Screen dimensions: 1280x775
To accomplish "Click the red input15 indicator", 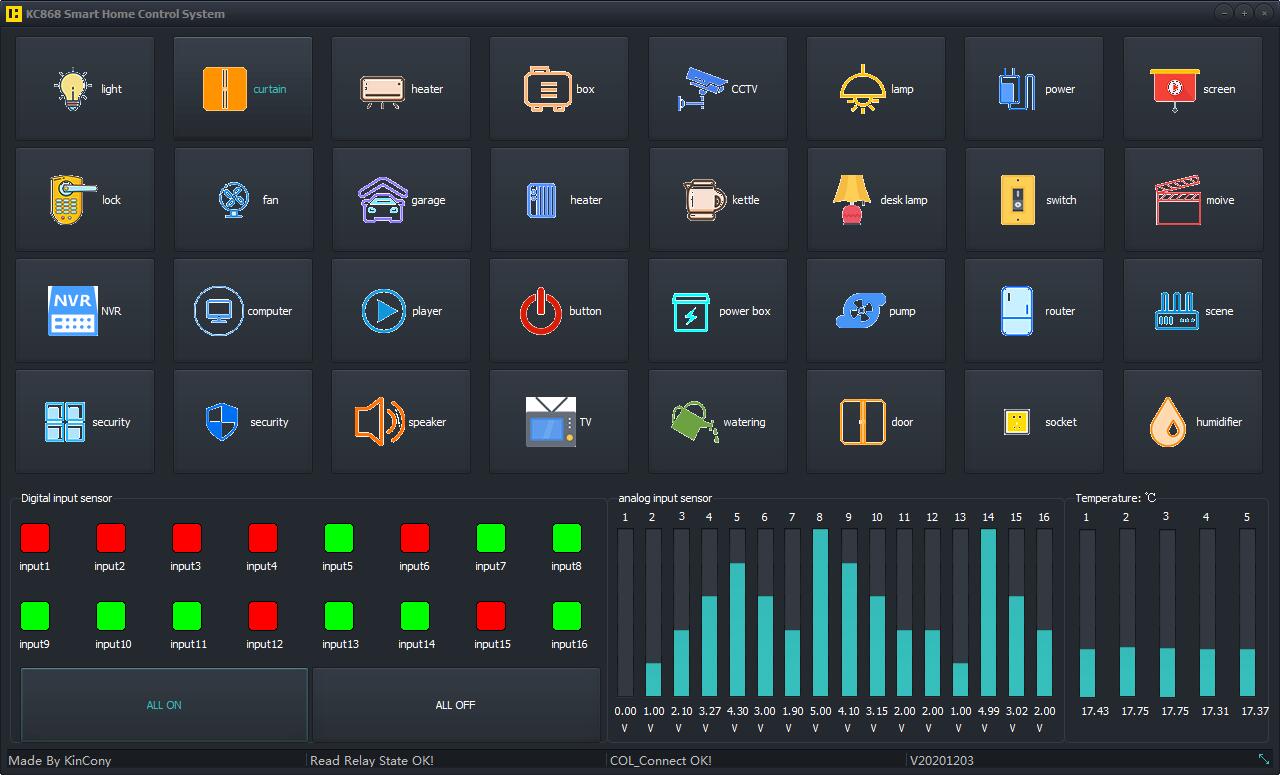I will click(x=491, y=615).
